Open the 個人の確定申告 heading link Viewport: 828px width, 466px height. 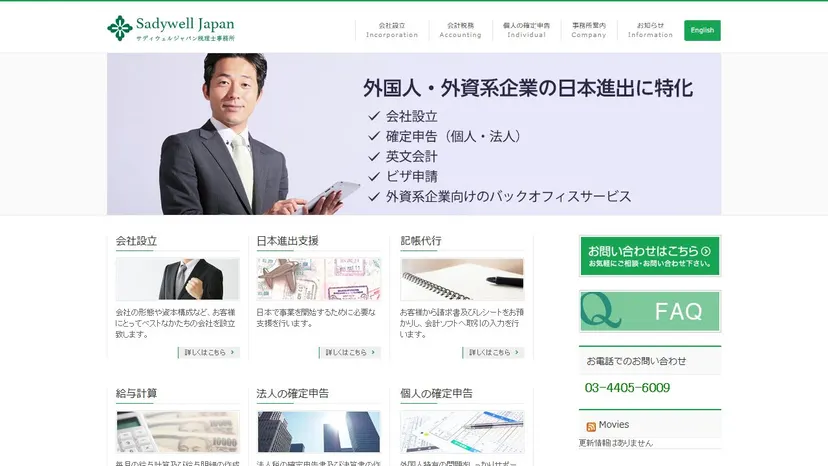click(x=436, y=394)
